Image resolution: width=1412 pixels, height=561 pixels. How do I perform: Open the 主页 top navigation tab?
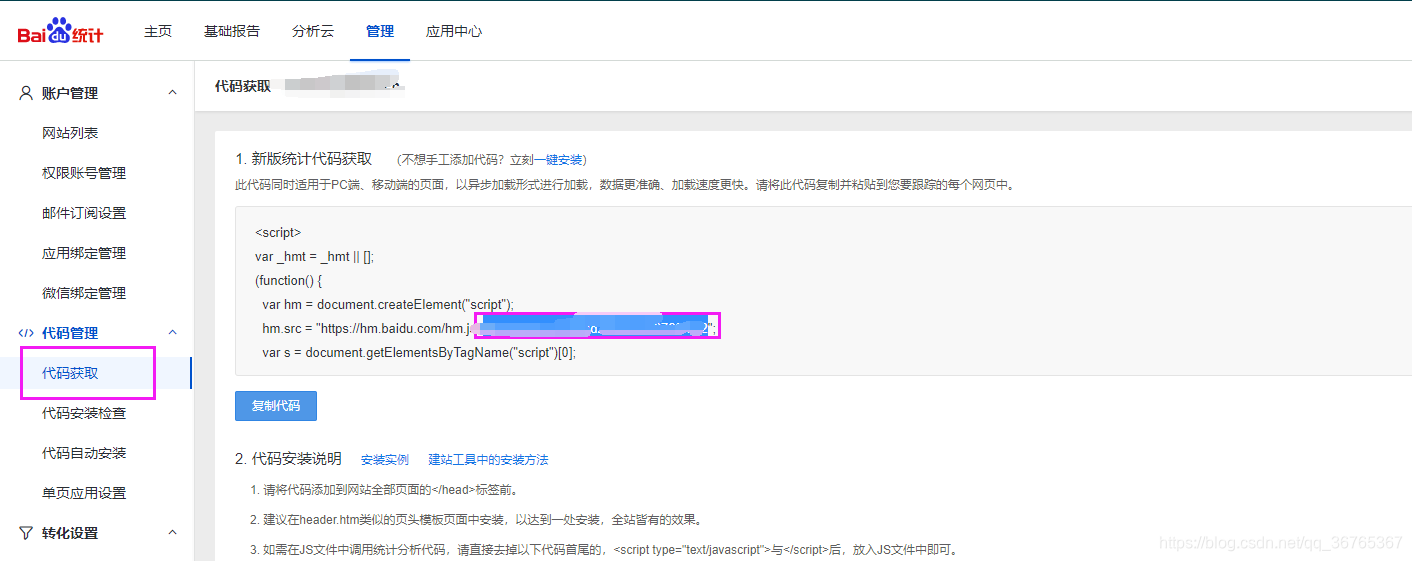click(x=158, y=31)
